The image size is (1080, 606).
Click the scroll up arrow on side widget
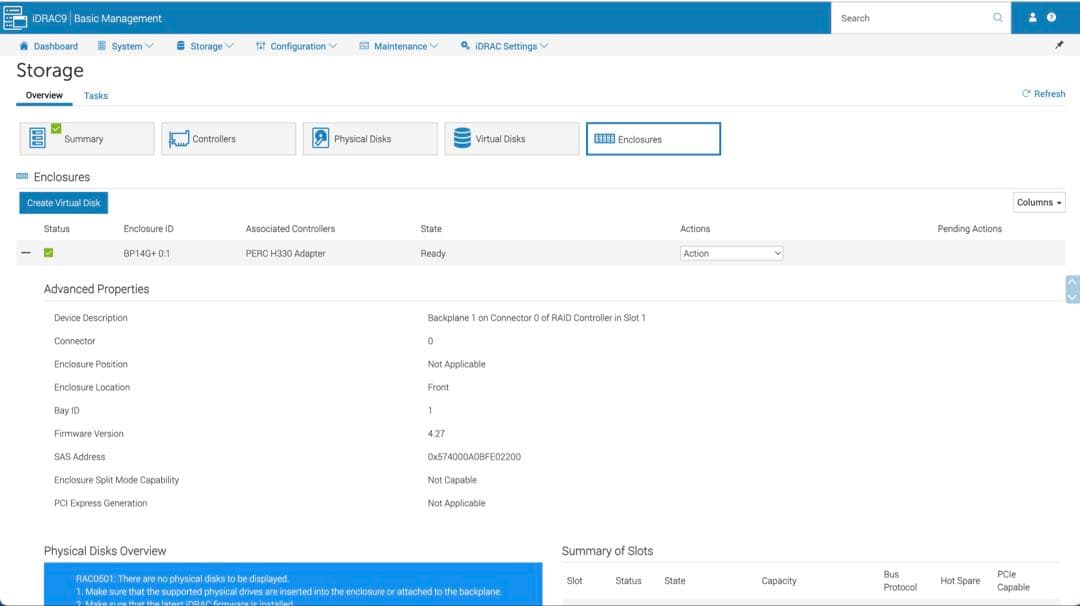[x=1072, y=282]
